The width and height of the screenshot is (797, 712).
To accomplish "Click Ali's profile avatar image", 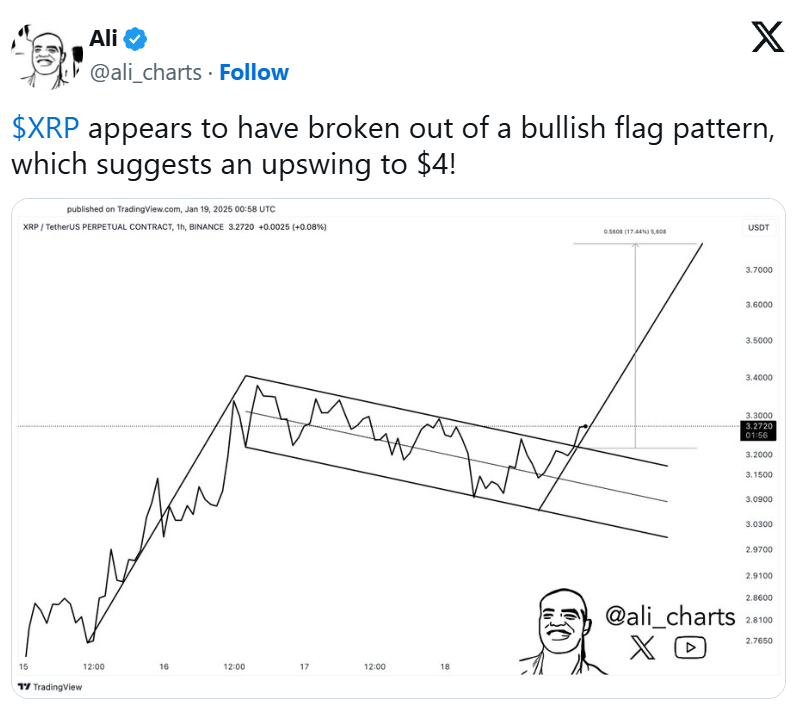I will click(x=47, y=56).
